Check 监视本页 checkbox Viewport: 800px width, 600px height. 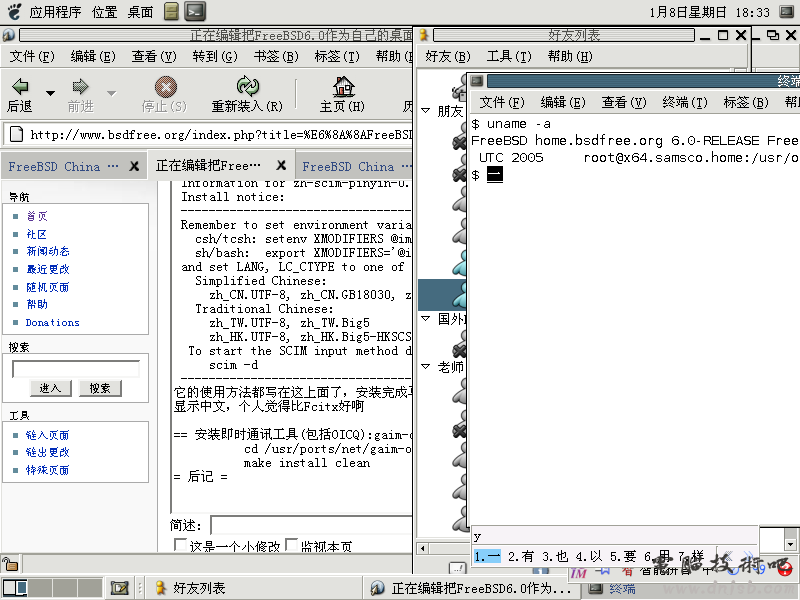coord(291,544)
